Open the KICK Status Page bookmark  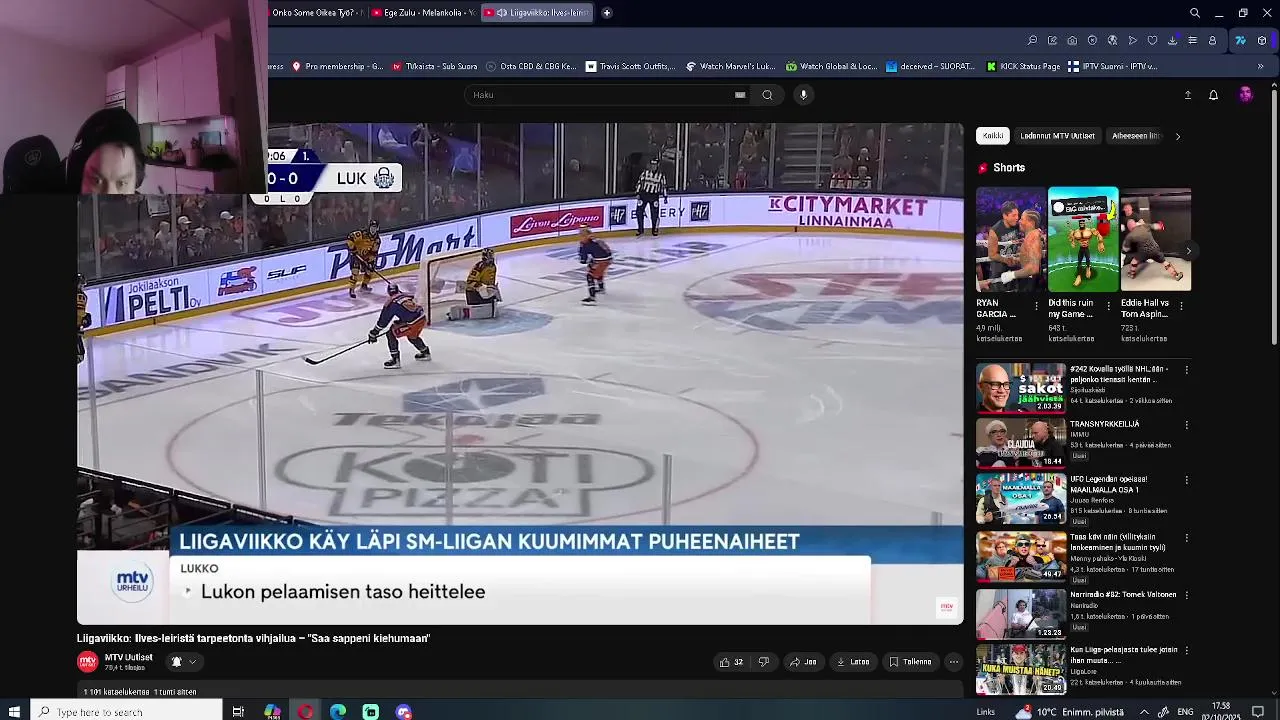pos(1023,67)
